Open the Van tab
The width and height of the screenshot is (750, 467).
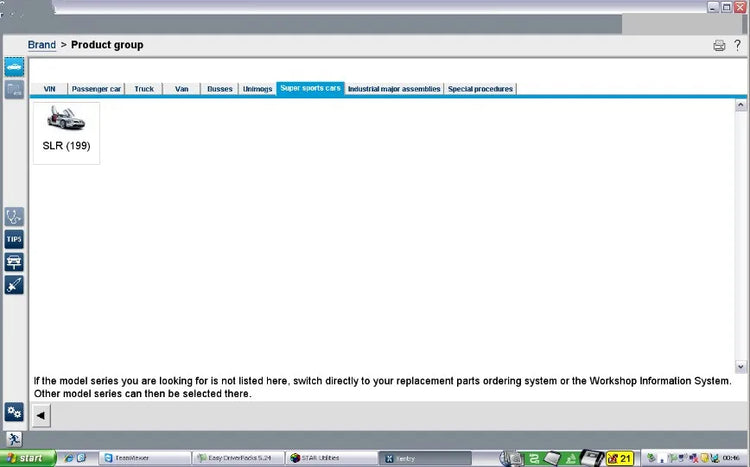click(181, 89)
